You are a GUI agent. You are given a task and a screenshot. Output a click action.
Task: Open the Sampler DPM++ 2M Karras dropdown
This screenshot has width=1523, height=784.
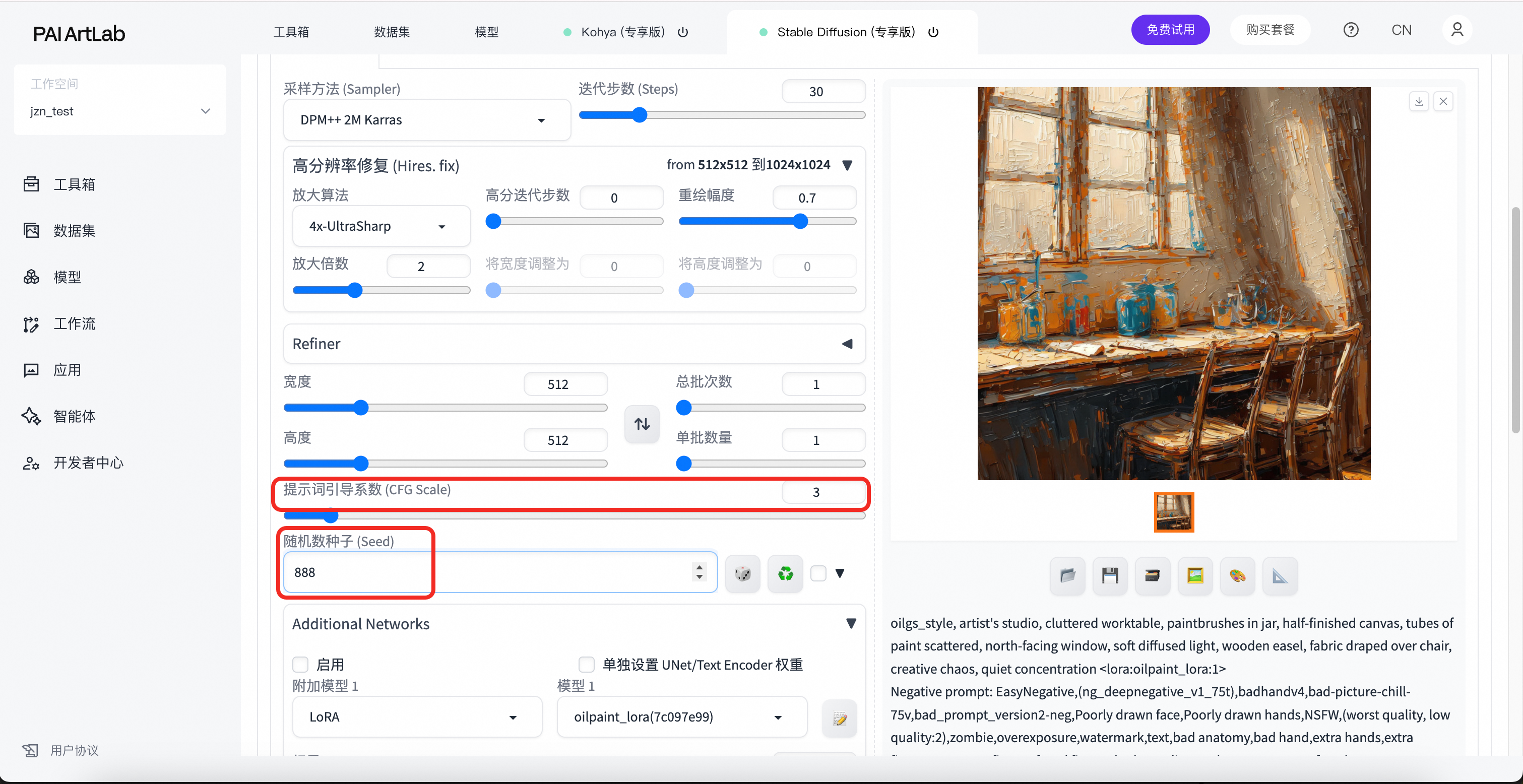[427, 120]
